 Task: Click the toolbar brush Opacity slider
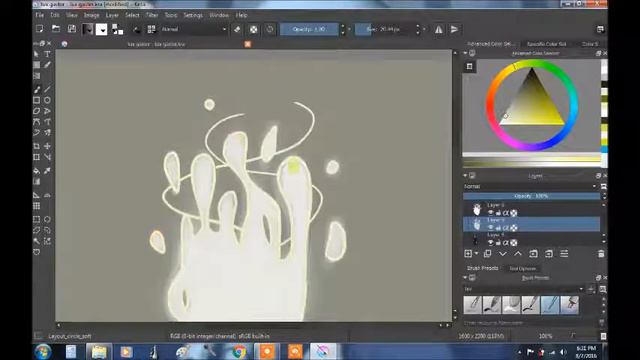[309, 29]
